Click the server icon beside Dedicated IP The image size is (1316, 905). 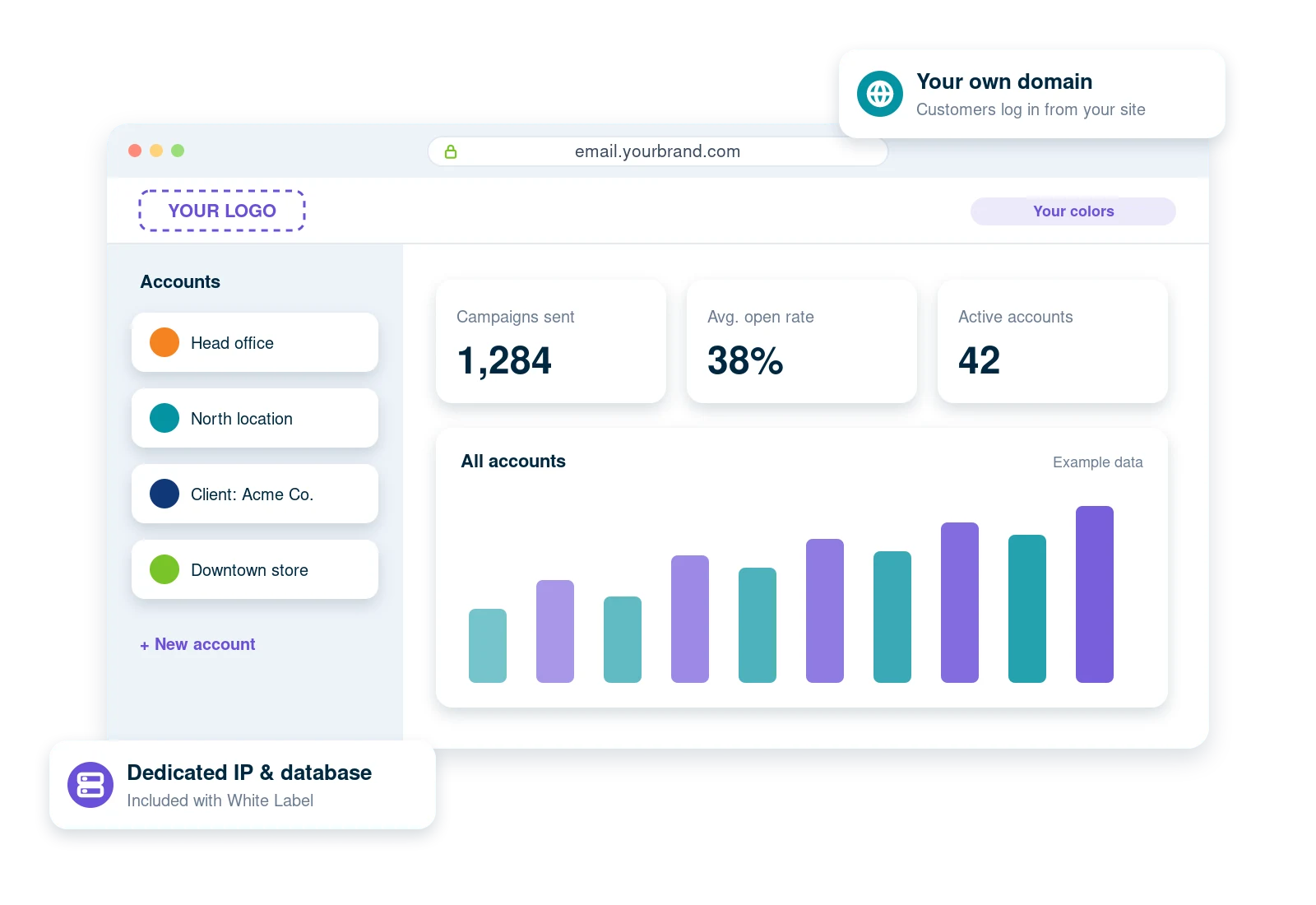pyautogui.click(x=90, y=785)
